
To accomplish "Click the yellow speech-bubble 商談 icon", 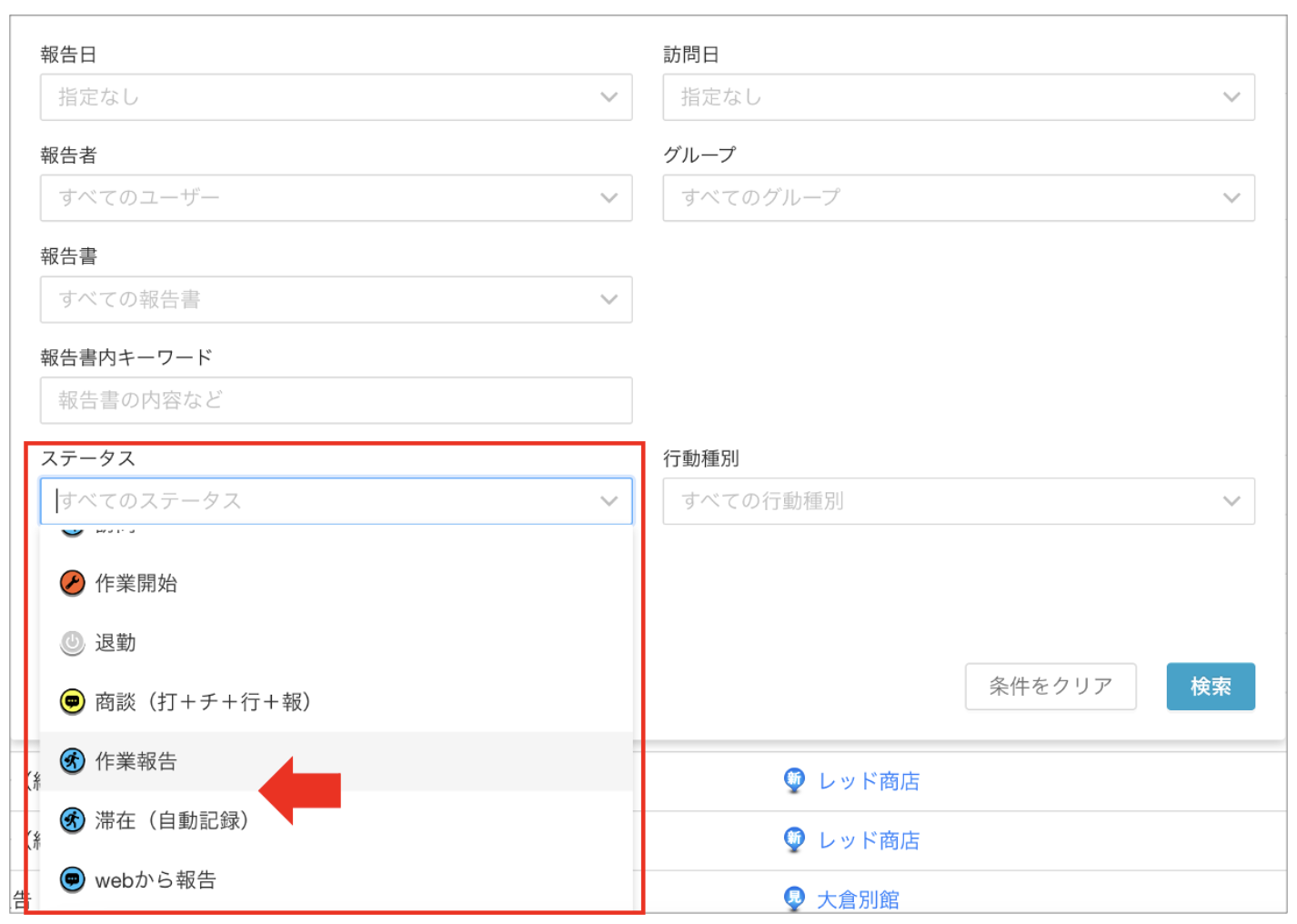I will pos(73,702).
